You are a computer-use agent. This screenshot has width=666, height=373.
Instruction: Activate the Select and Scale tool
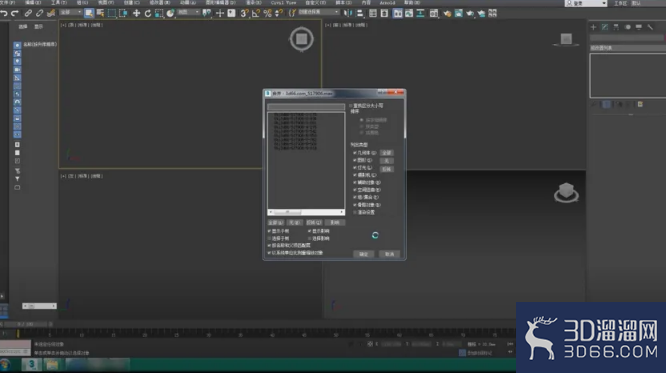click(159, 14)
